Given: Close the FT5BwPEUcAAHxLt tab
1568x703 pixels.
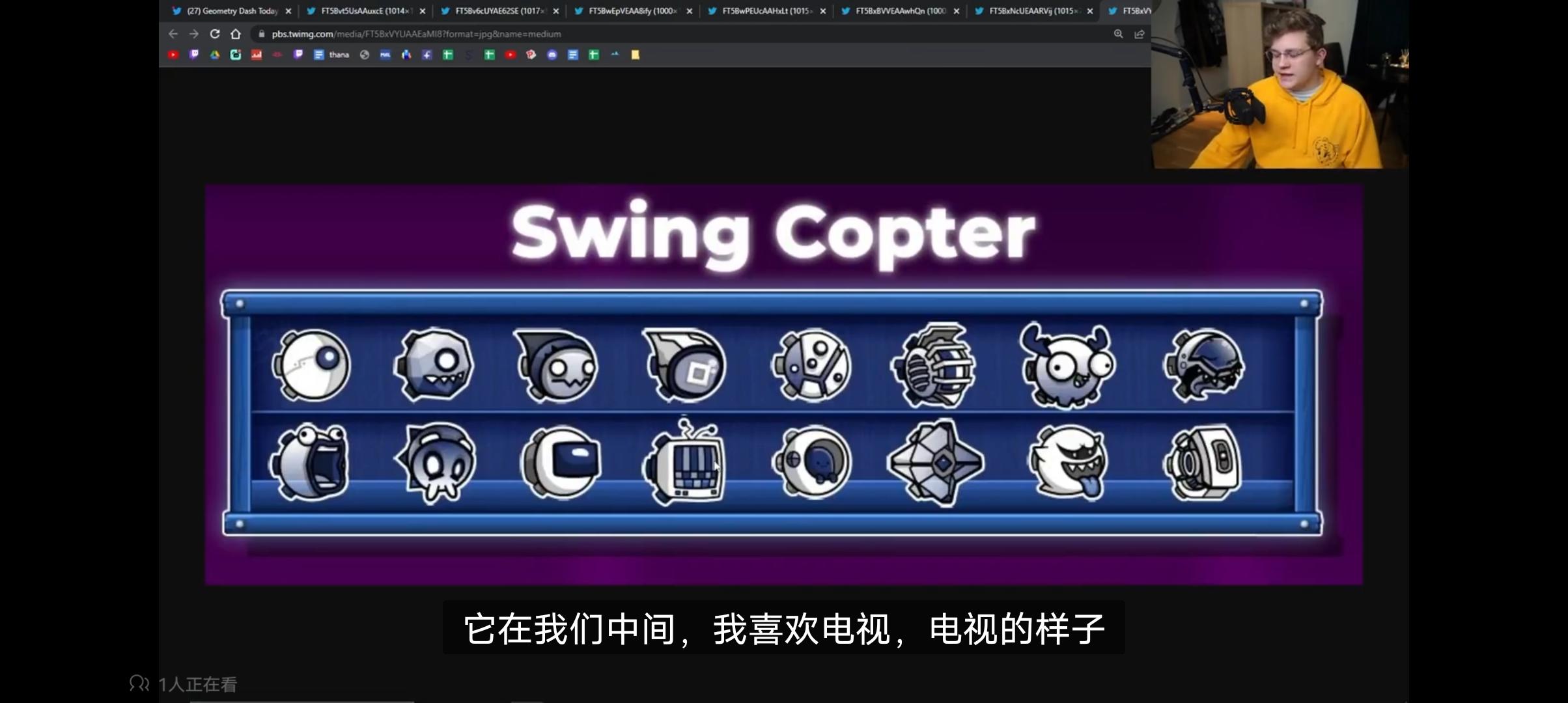Looking at the screenshot, I should point(823,11).
